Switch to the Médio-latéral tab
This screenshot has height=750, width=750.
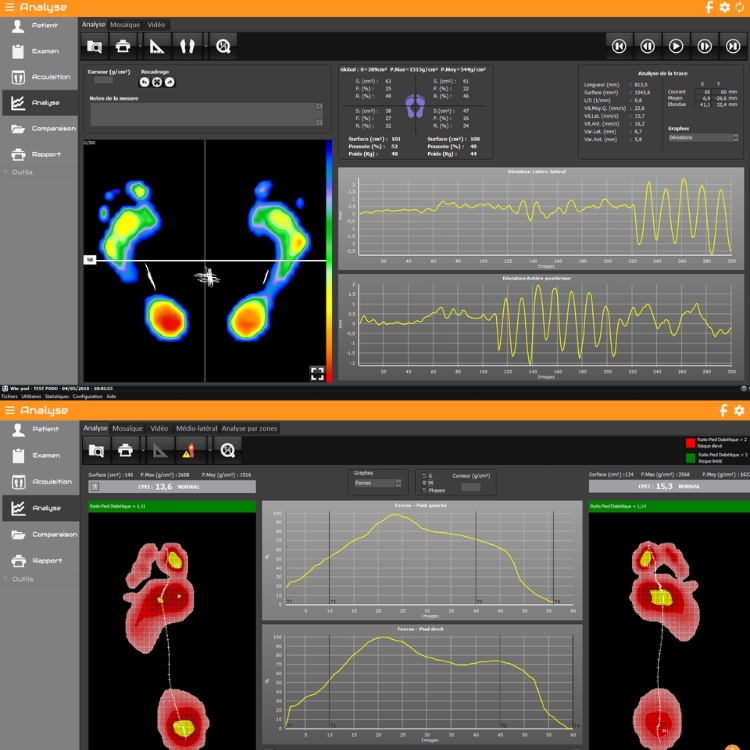click(195, 428)
